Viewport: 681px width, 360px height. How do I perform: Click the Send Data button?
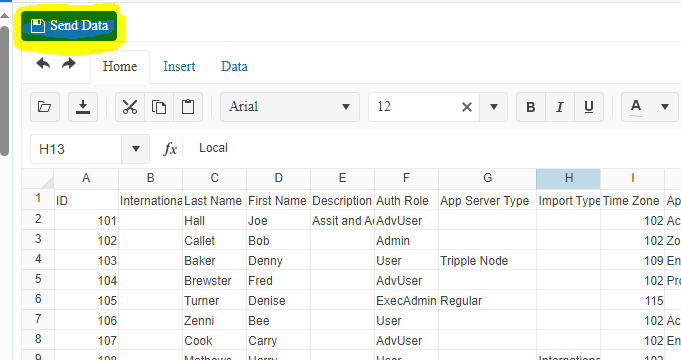pos(69,26)
